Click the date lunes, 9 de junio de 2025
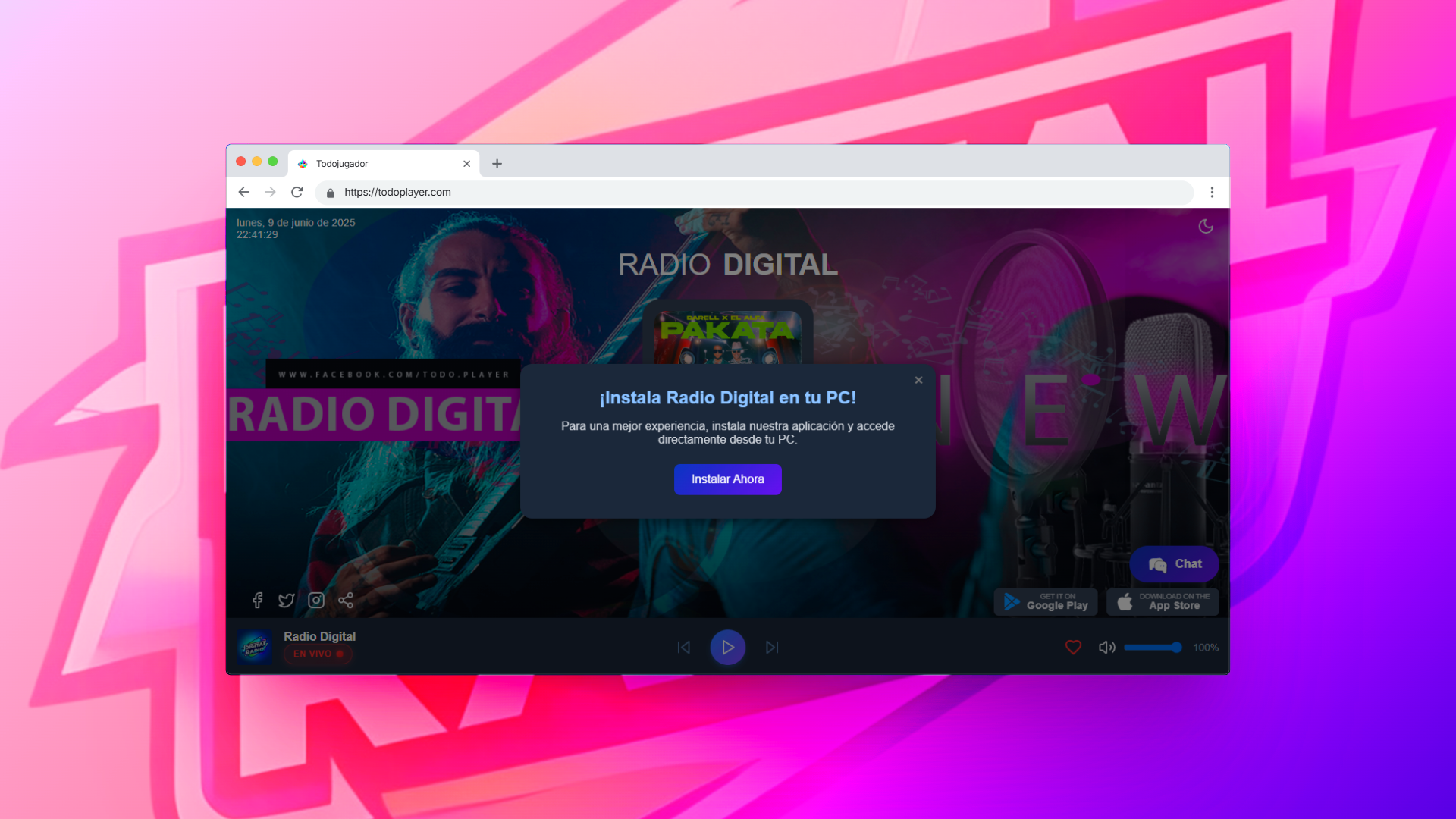The height and width of the screenshot is (819, 1456). pyautogui.click(x=296, y=223)
